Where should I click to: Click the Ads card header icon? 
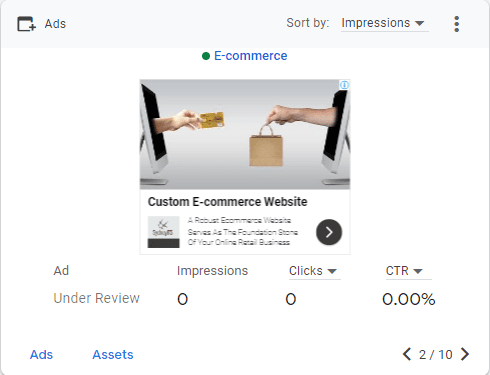[26, 24]
